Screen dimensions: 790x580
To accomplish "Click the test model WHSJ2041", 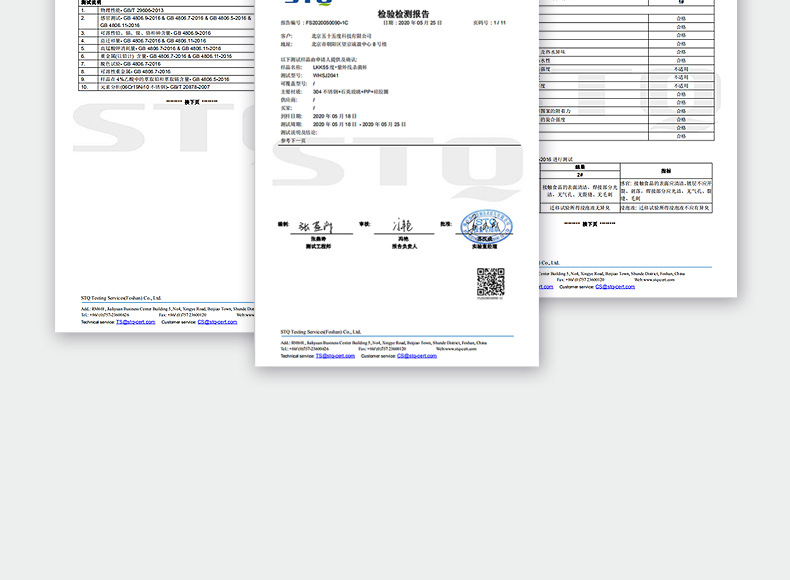I will point(325,76).
